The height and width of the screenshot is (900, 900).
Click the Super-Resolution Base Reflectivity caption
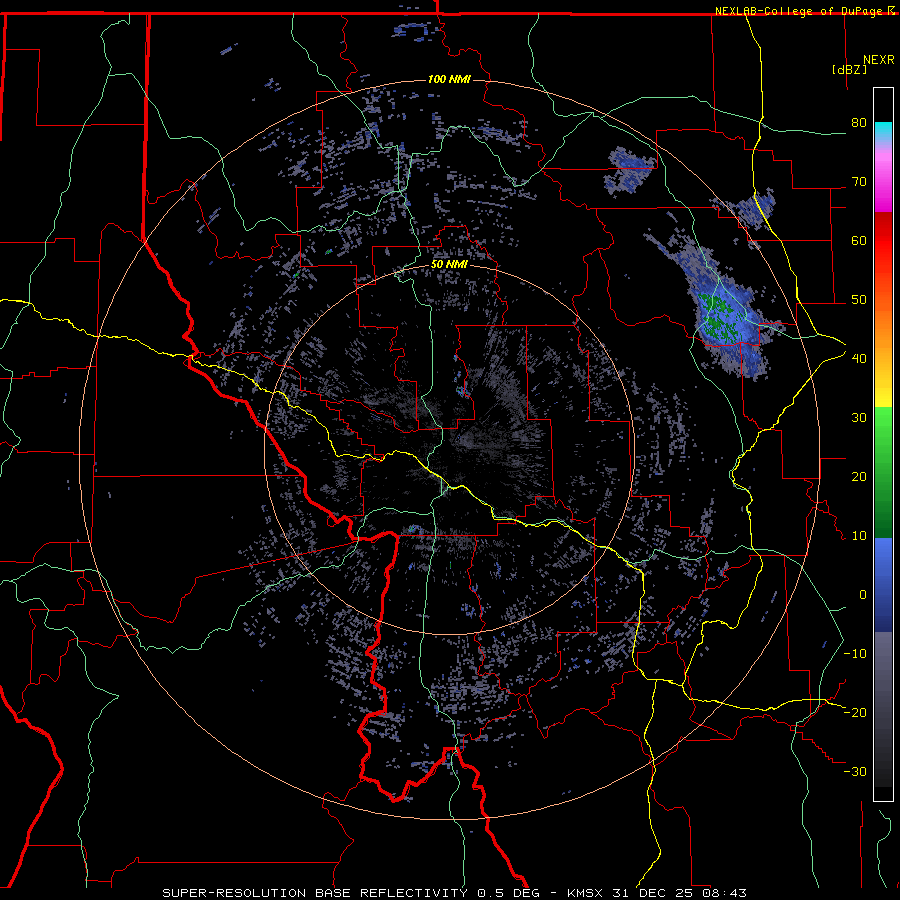[x=454, y=893]
